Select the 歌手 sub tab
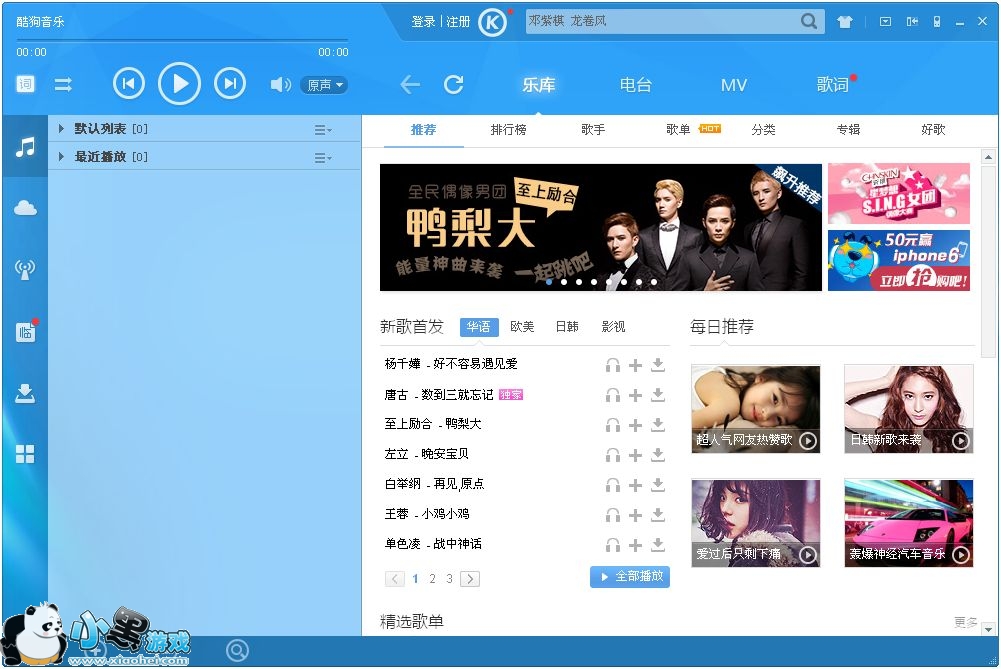1001x669 pixels. 593,130
